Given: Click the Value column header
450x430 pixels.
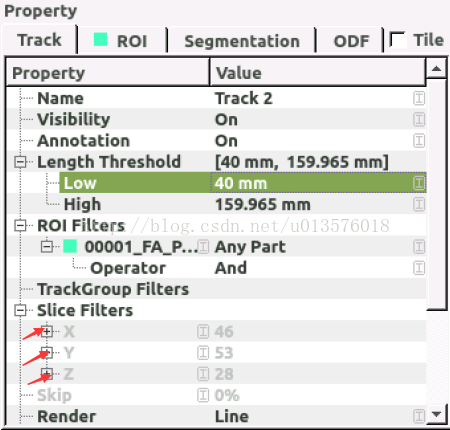Looking at the screenshot, I should (x=318, y=72).
